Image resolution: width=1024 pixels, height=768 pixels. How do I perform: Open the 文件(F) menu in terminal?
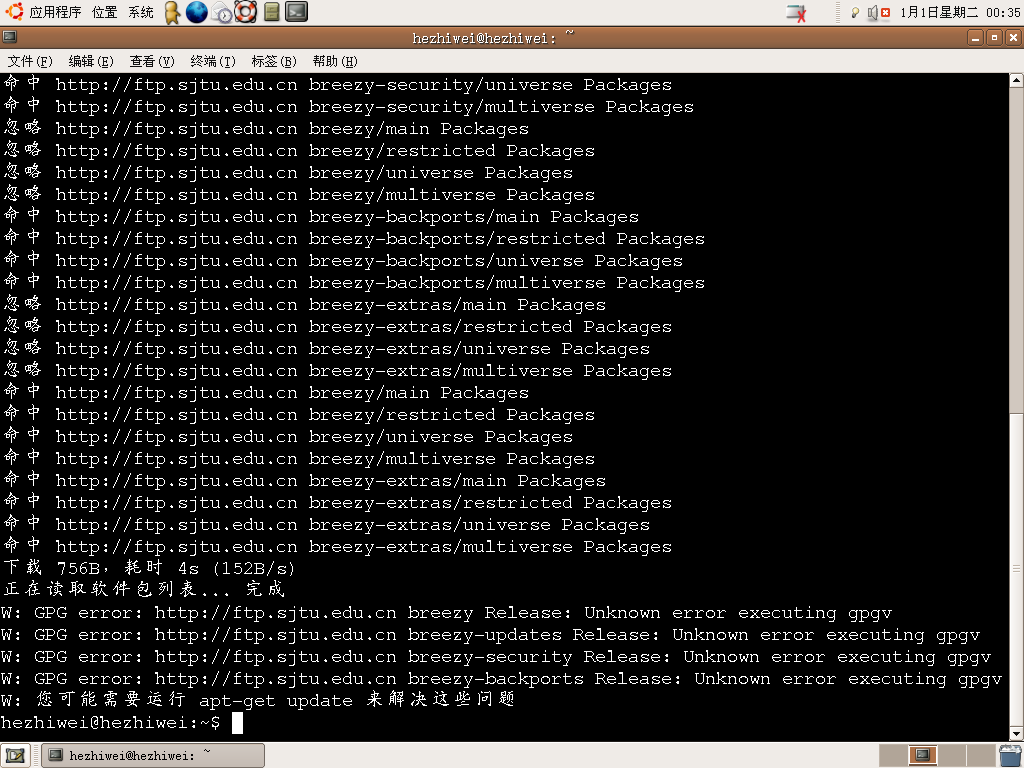(30, 61)
